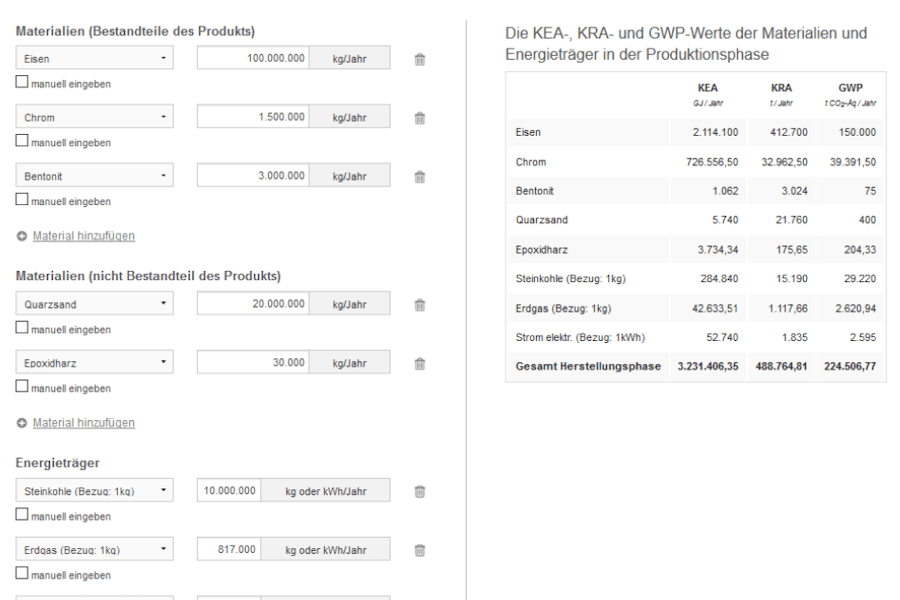Image resolution: width=900 pixels, height=600 pixels.
Task: Delete the Steinkohle energy carrier row
Action: coord(420,492)
